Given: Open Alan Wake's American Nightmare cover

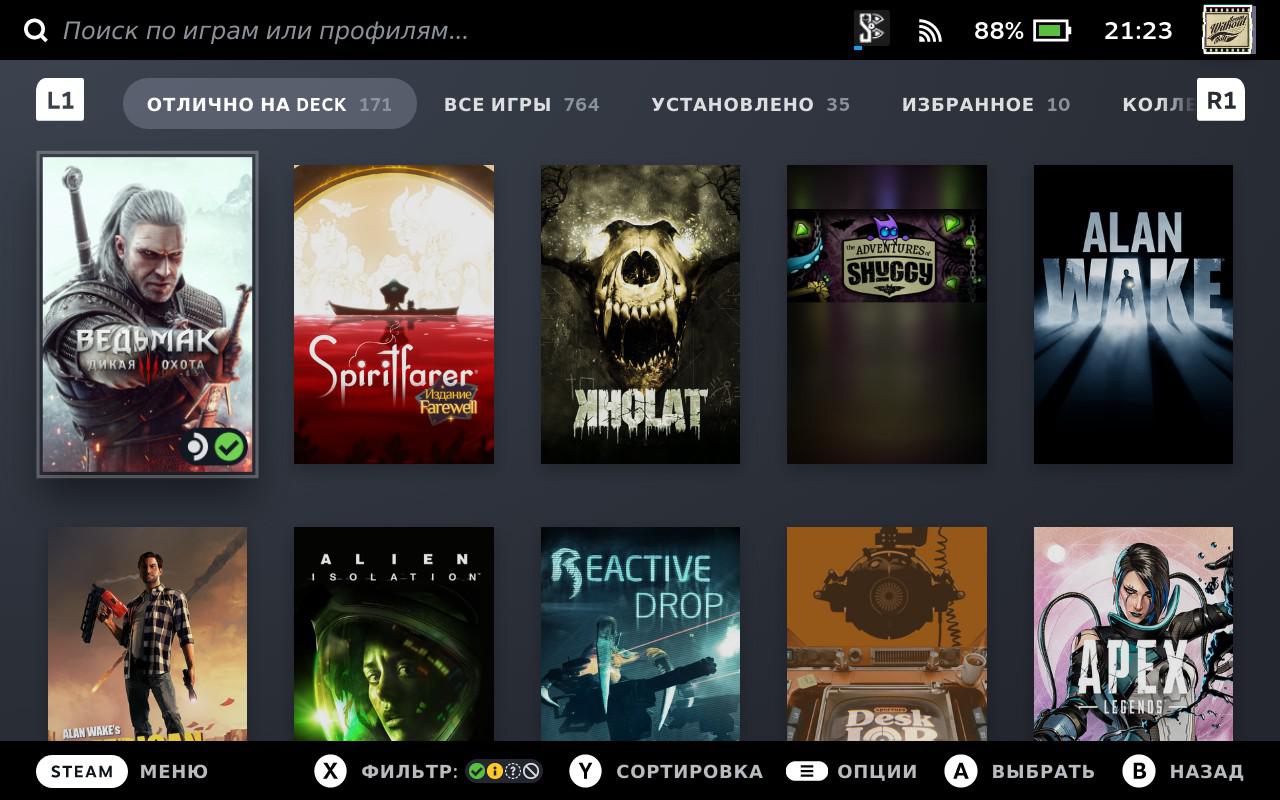Looking at the screenshot, I should click(147, 634).
